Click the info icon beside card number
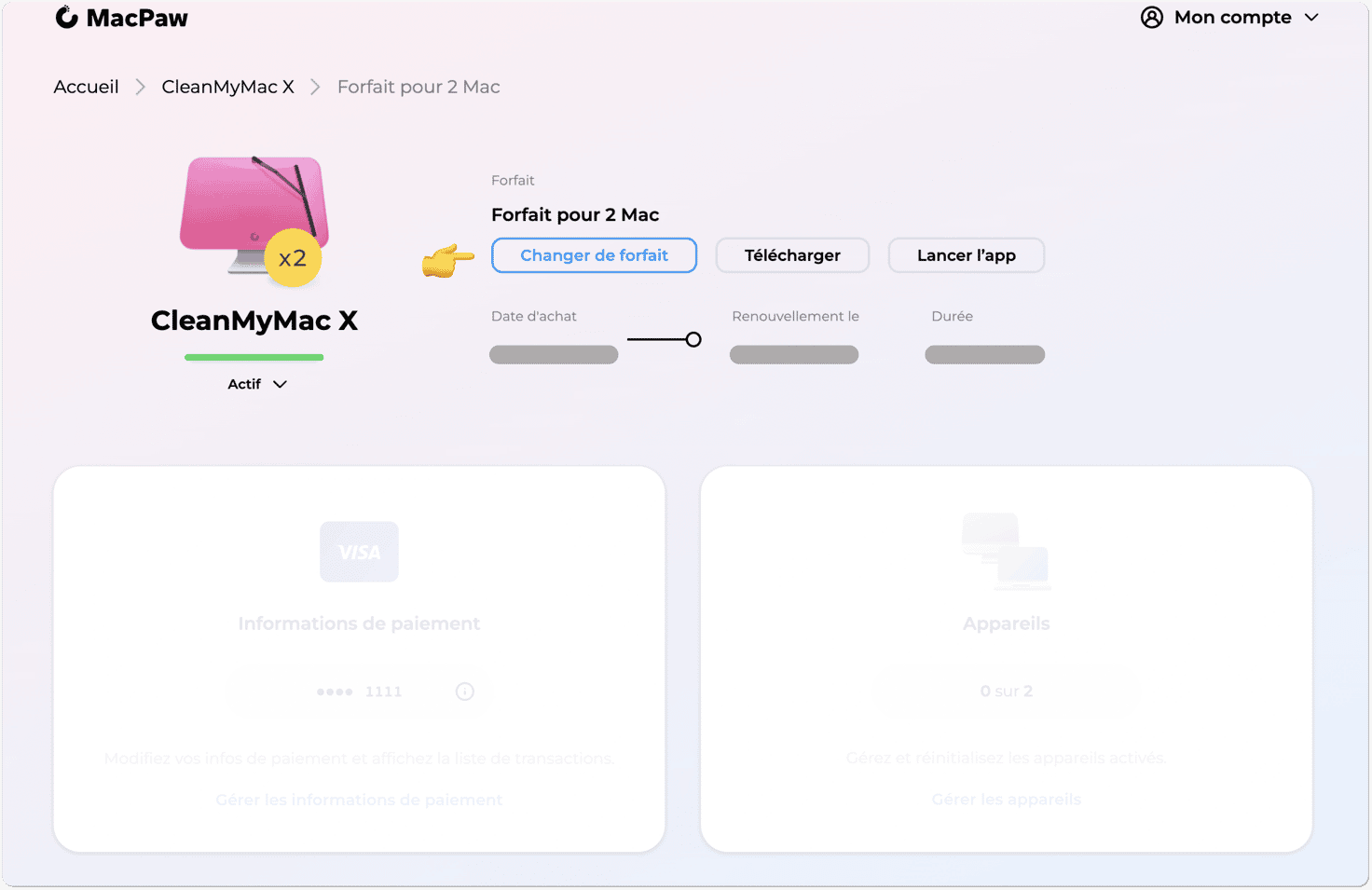This screenshot has width=1372, height=890. [x=465, y=691]
